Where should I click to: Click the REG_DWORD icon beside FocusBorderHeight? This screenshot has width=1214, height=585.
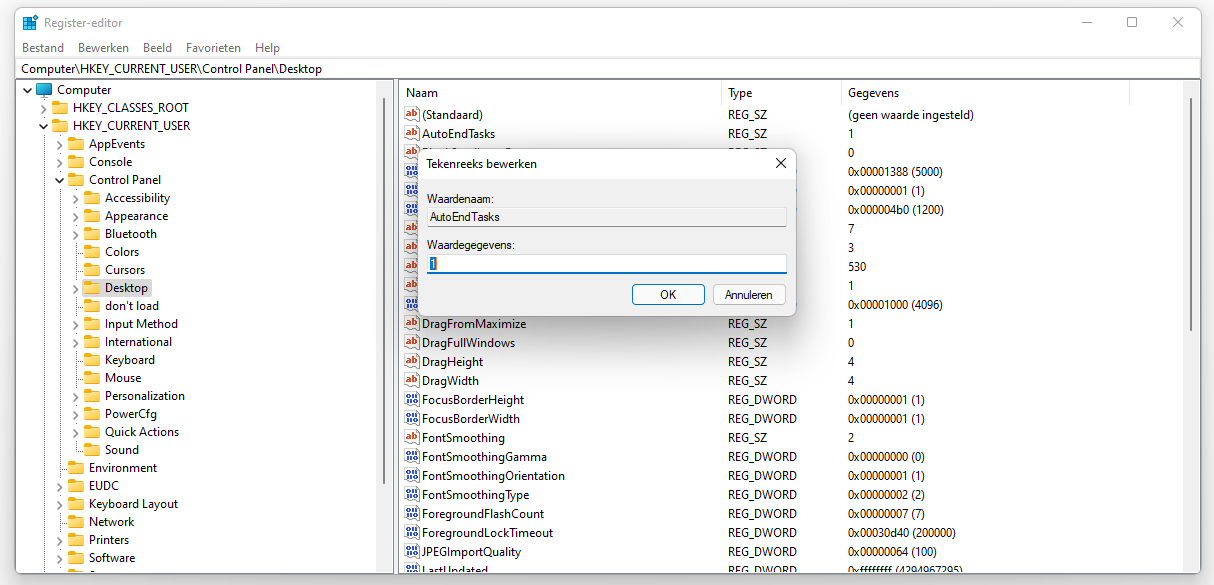(x=411, y=399)
